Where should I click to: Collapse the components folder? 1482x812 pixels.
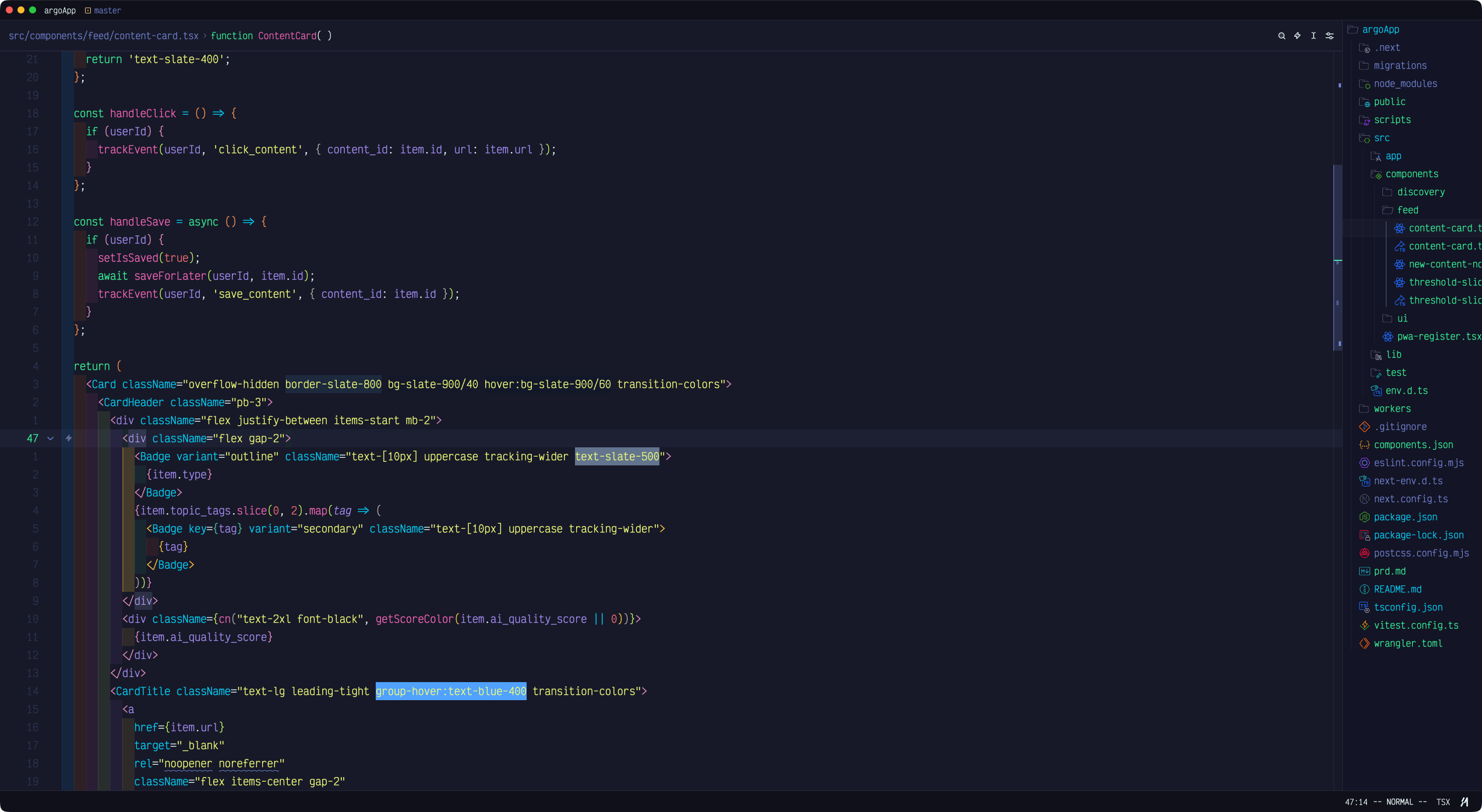(x=1405, y=174)
